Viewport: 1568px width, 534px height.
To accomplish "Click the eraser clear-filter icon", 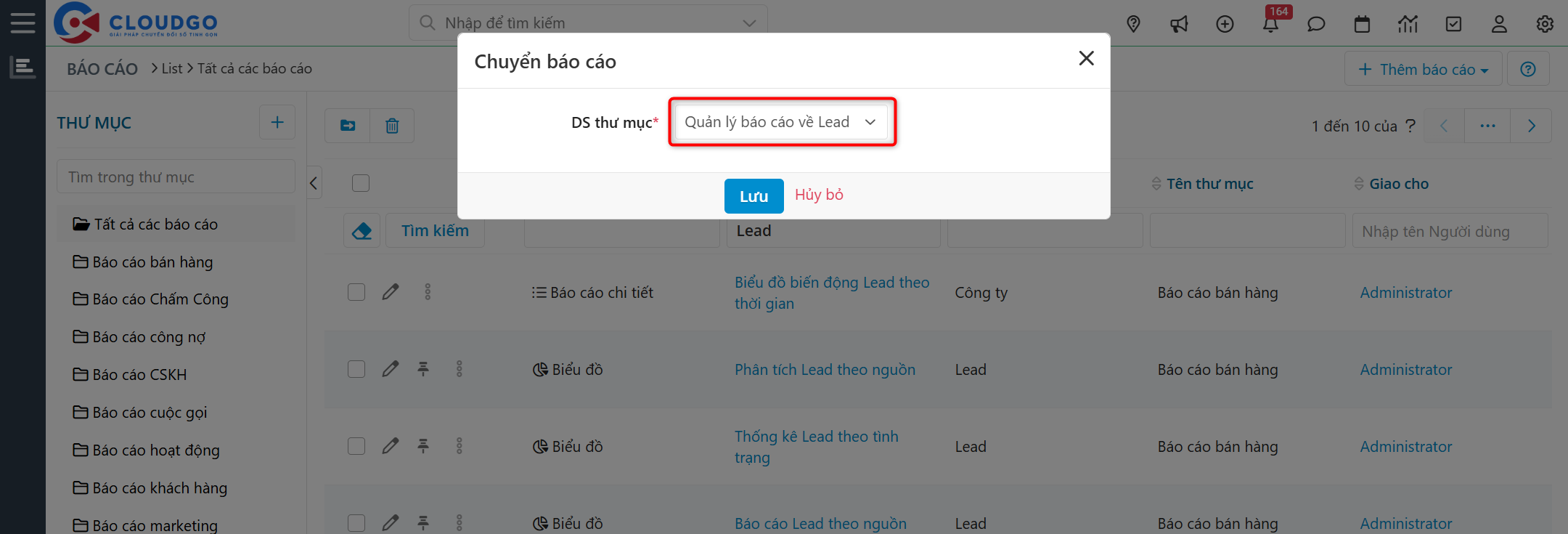I will [362, 231].
